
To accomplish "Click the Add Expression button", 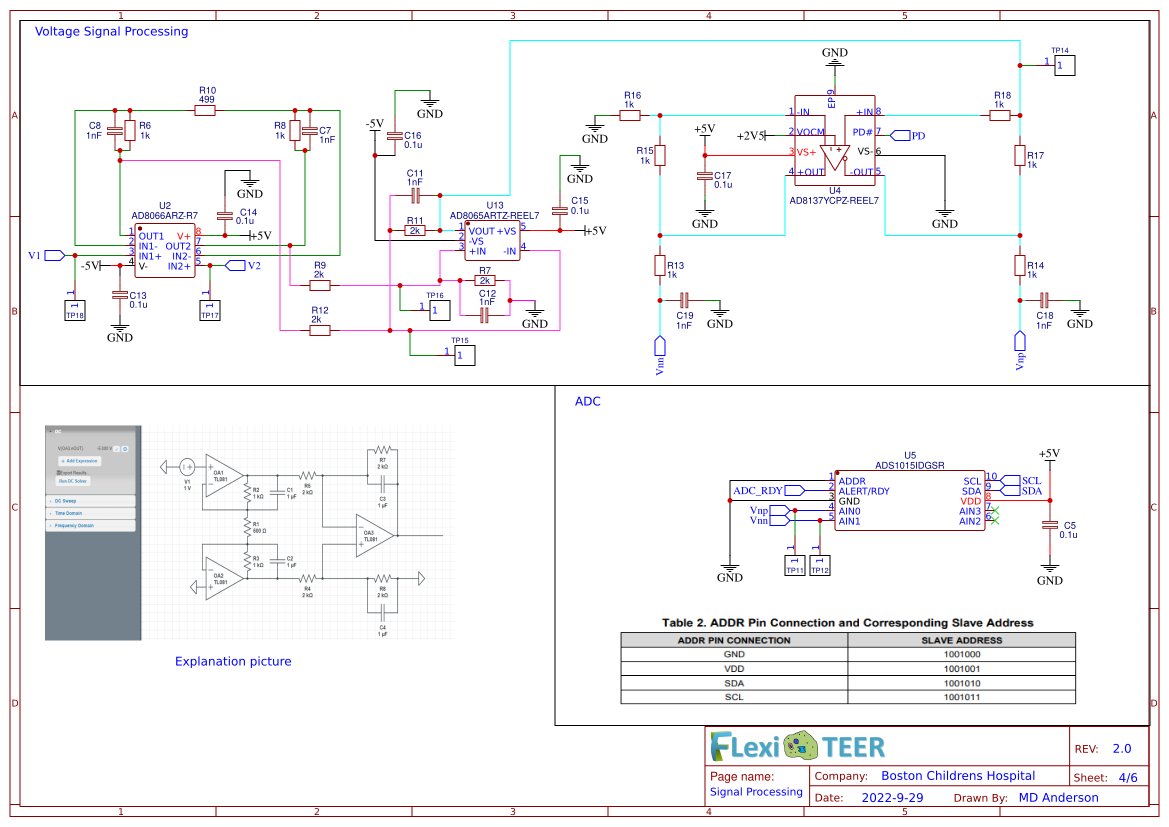I will click(x=80, y=461).
